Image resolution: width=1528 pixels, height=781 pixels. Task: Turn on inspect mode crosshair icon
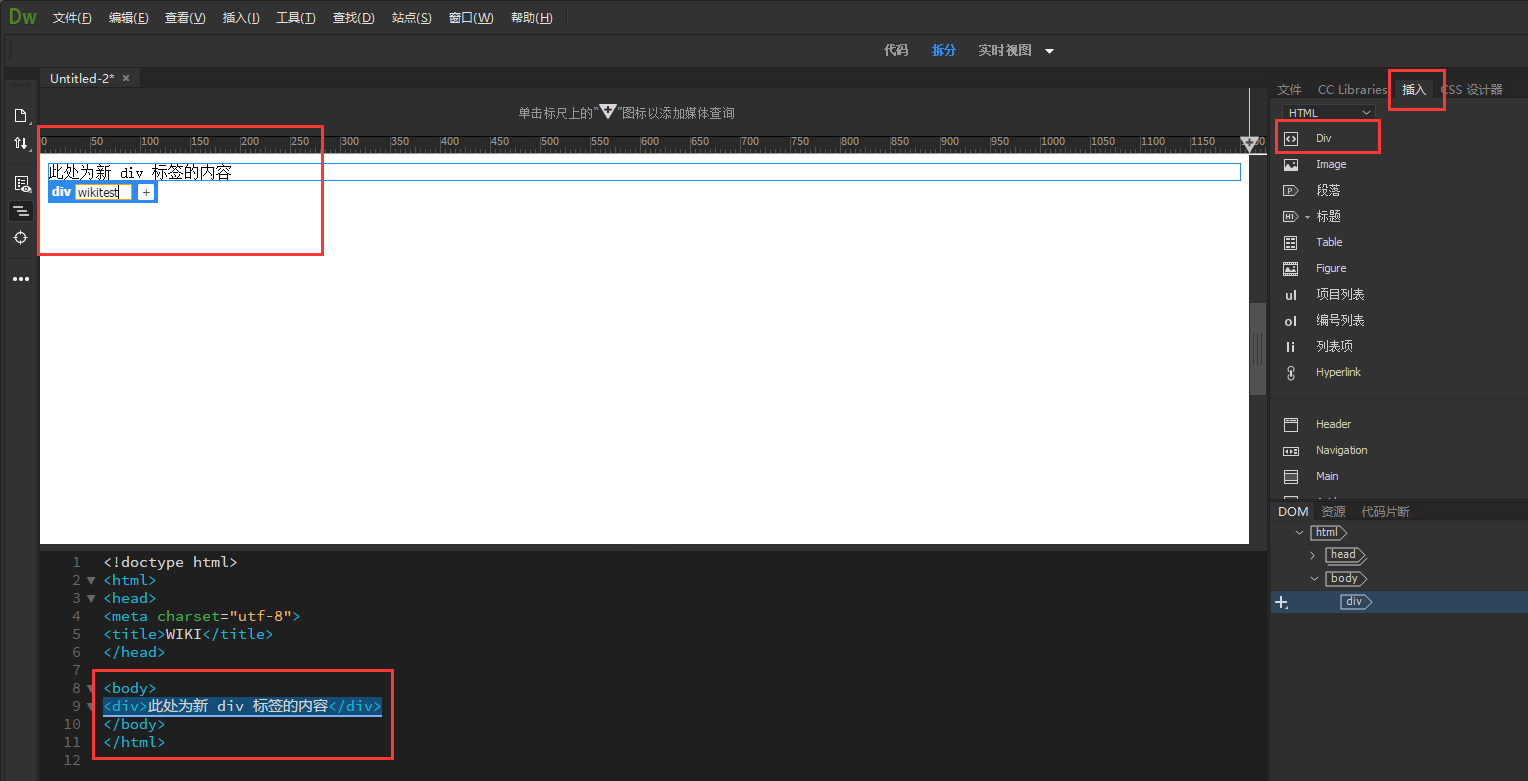tap(20, 237)
